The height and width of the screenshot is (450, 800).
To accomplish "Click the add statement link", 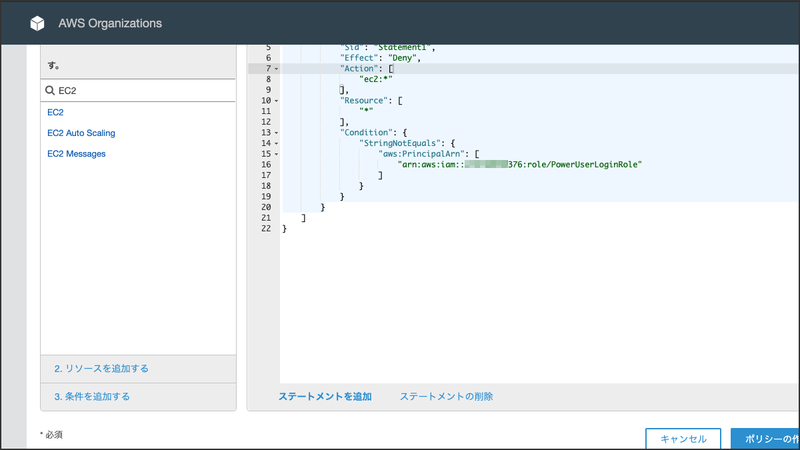I will (325, 396).
